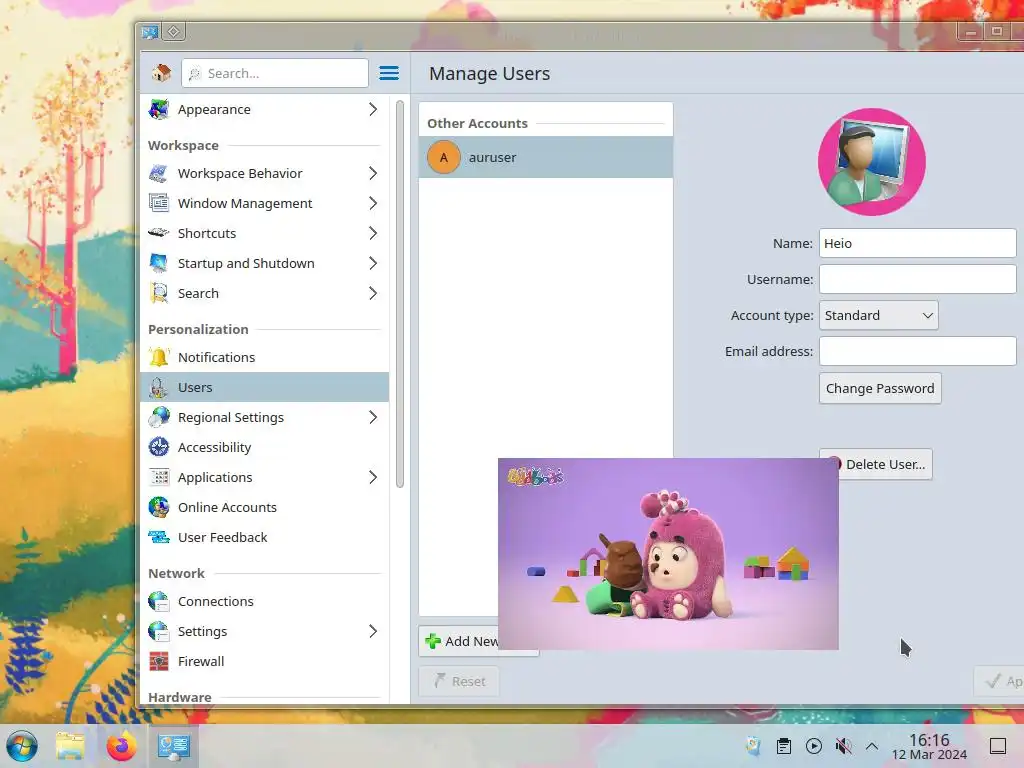Click the Notifications bell icon

click(x=159, y=357)
